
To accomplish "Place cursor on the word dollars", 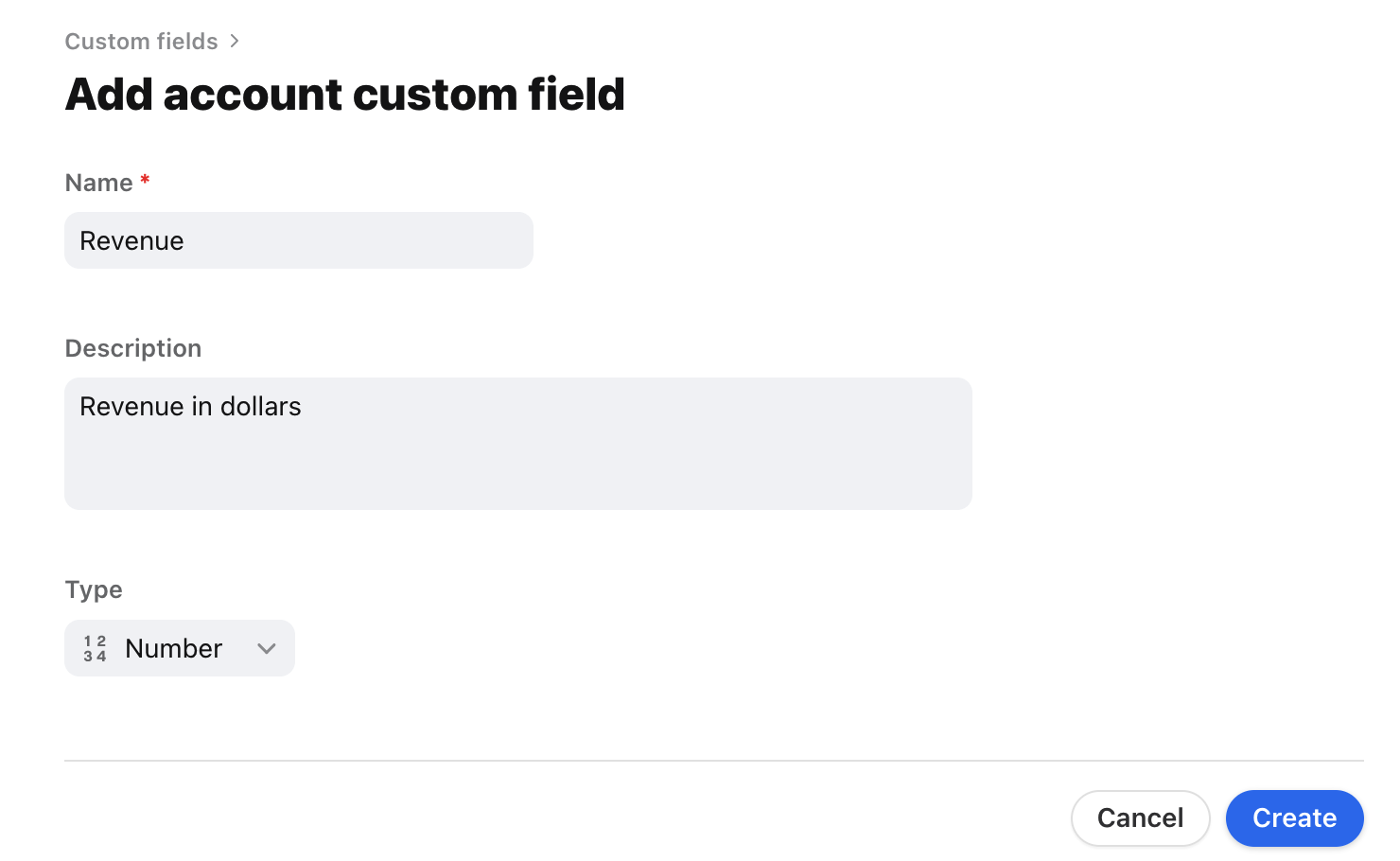I will 261,407.
